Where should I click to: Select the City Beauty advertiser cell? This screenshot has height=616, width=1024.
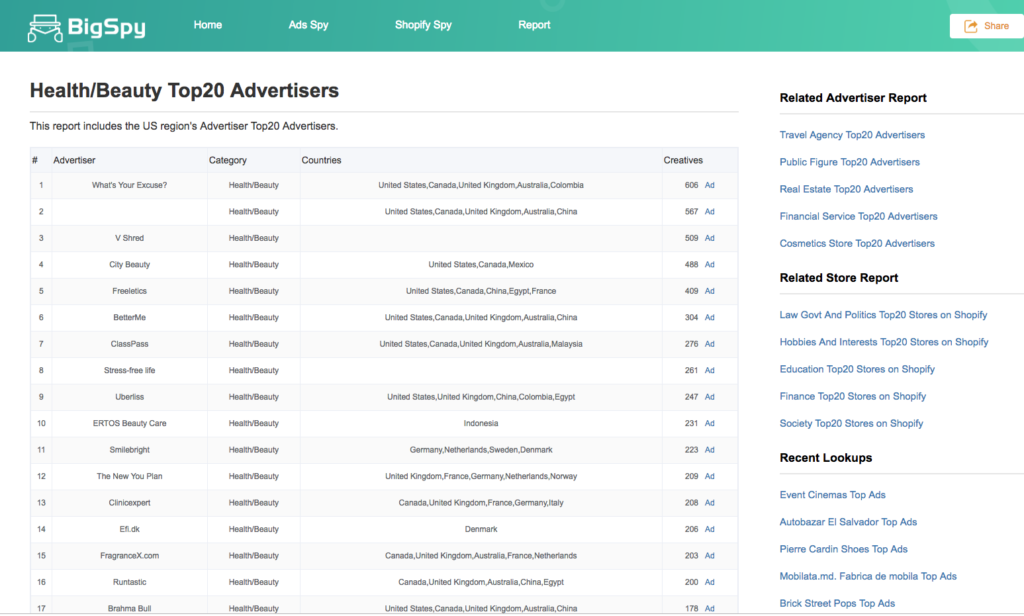click(x=129, y=265)
